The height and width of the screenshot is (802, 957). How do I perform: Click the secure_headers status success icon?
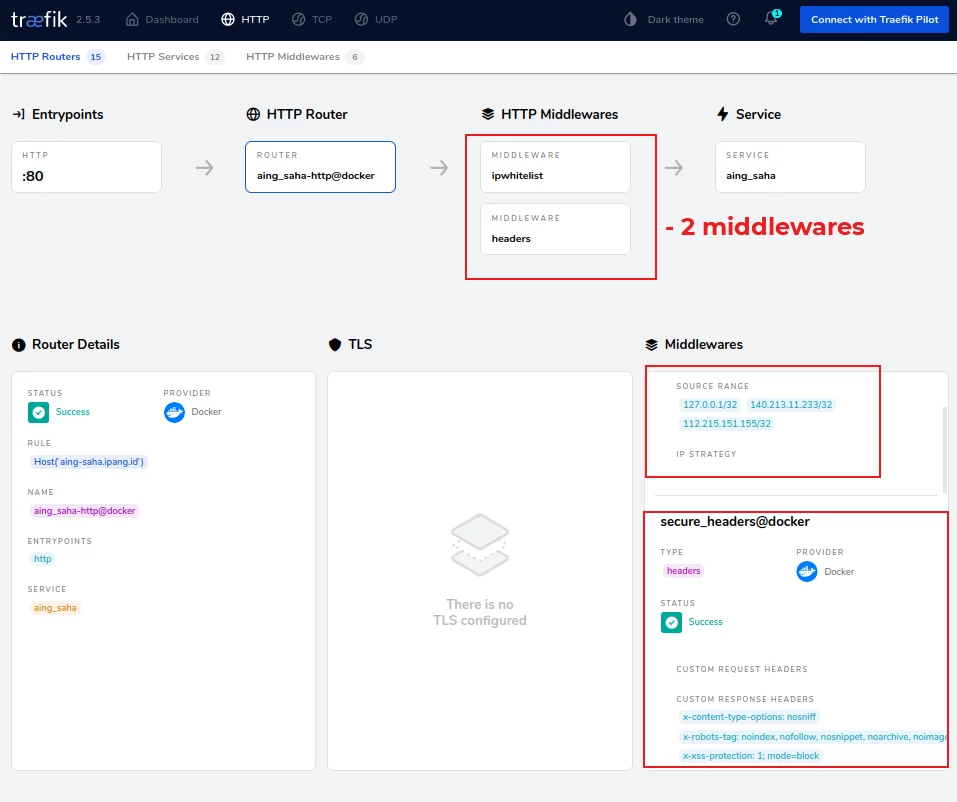[x=671, y=623]
